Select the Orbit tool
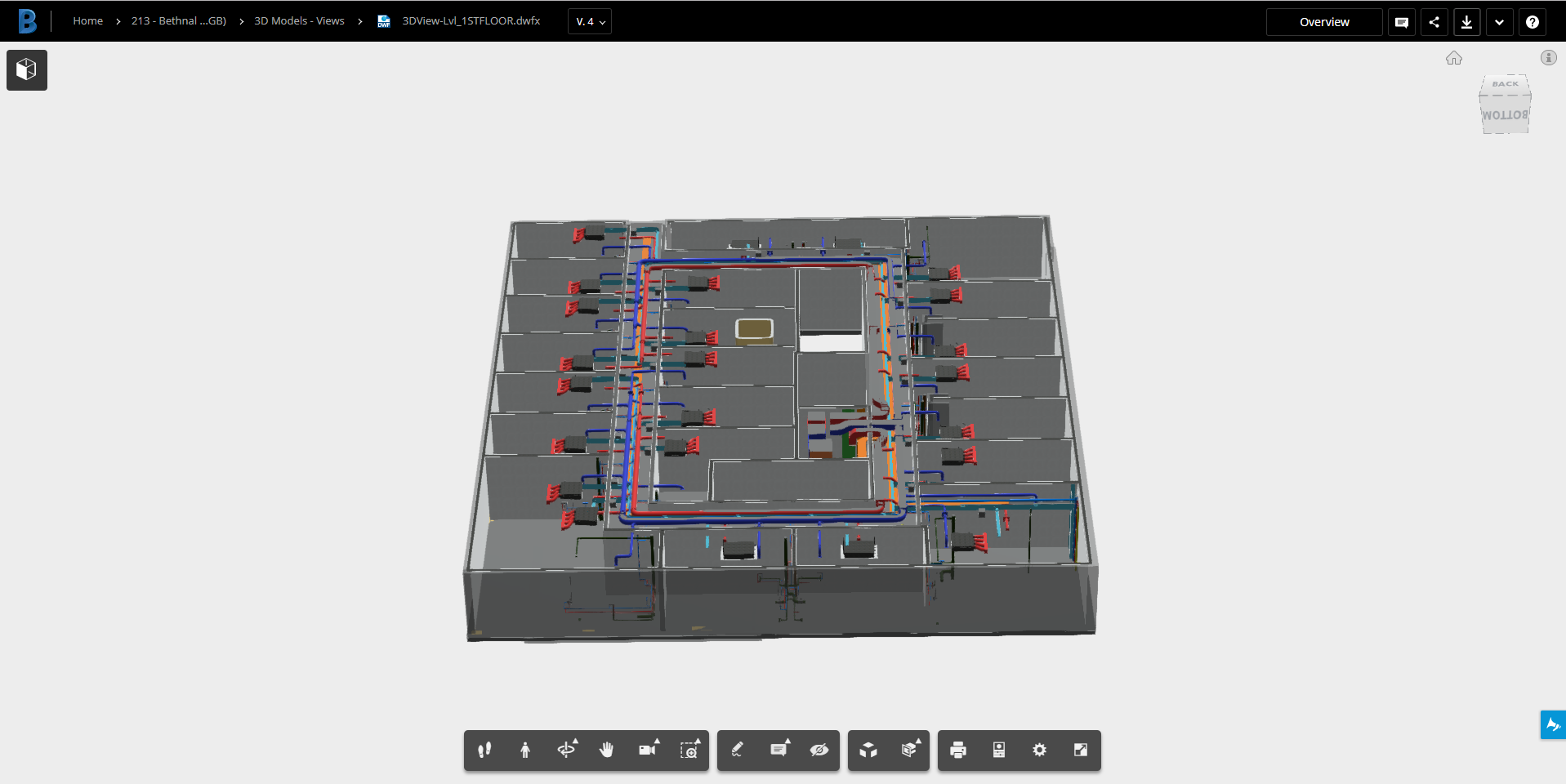Image resolution: width=1566 pixels, height=784 pixels. 567,750
